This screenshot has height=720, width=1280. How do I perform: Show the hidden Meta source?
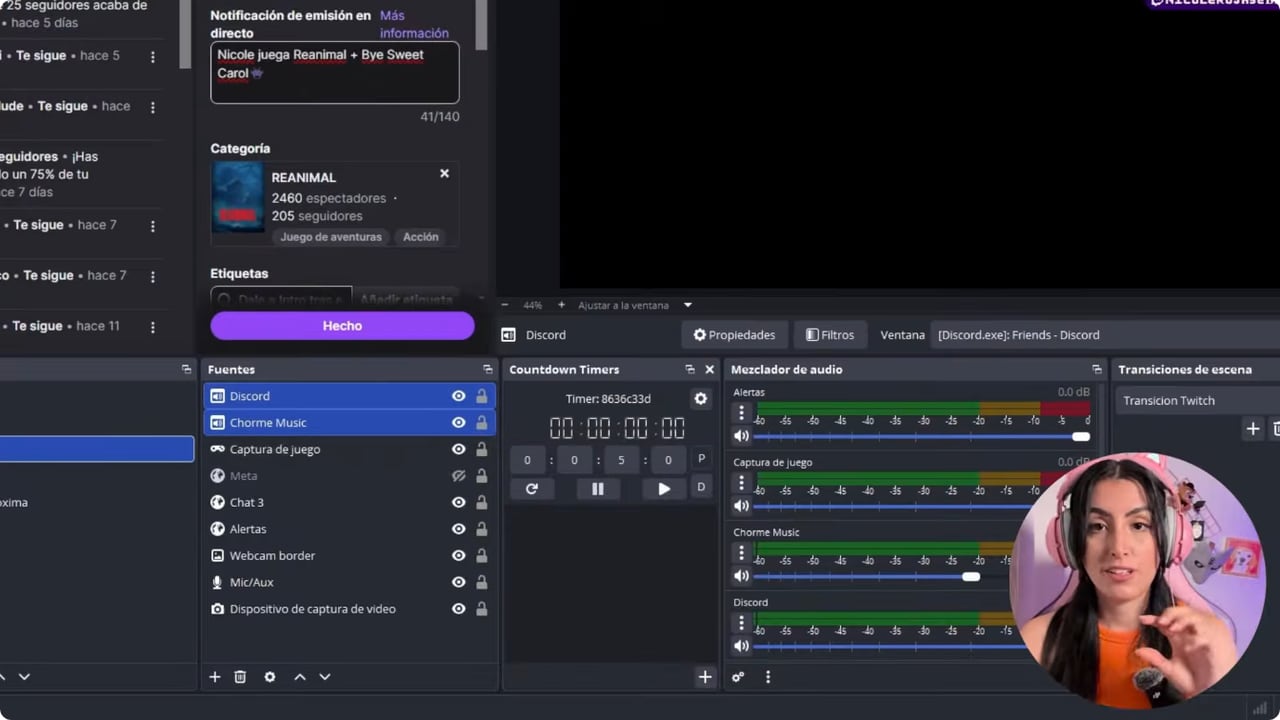click(x=458, y=476)
